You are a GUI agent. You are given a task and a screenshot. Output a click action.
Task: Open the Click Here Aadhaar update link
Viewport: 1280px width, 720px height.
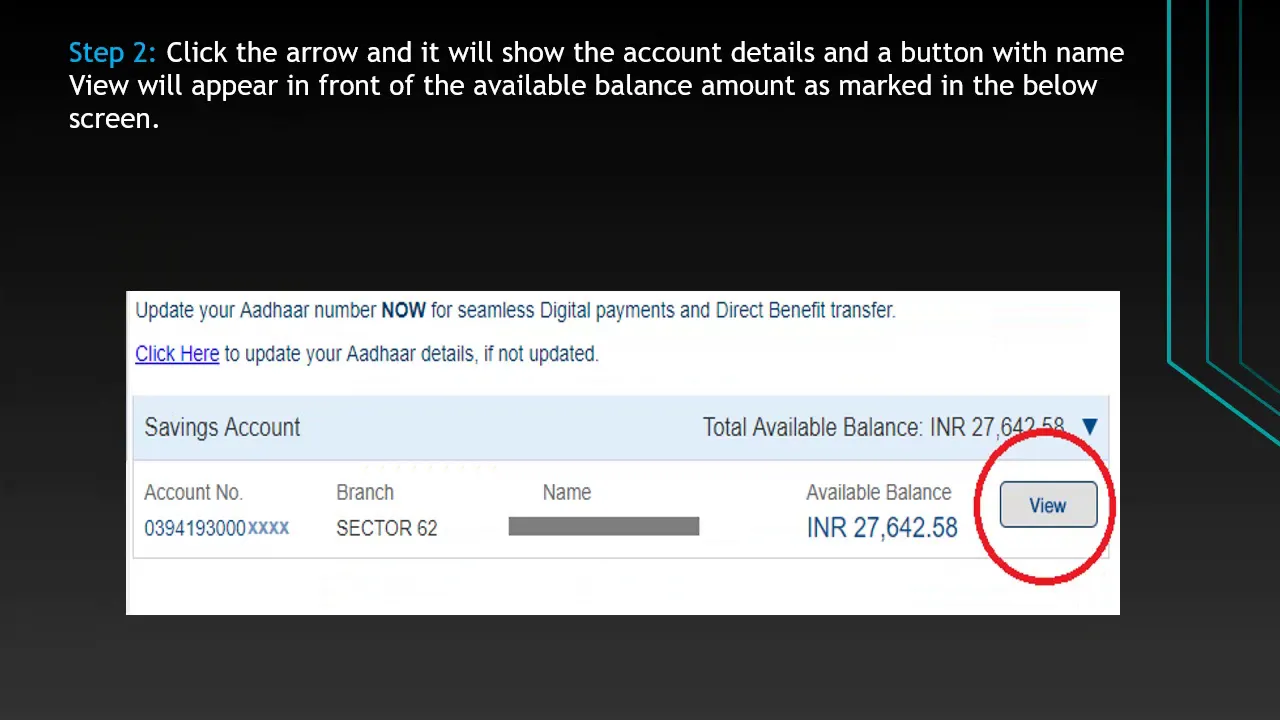click(177, 354)
